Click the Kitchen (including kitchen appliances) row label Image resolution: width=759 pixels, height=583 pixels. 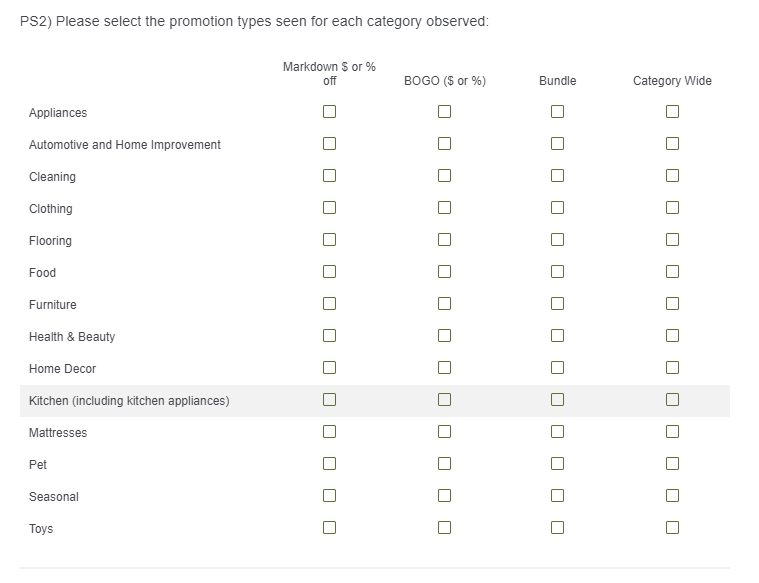[x=129, y=401]
